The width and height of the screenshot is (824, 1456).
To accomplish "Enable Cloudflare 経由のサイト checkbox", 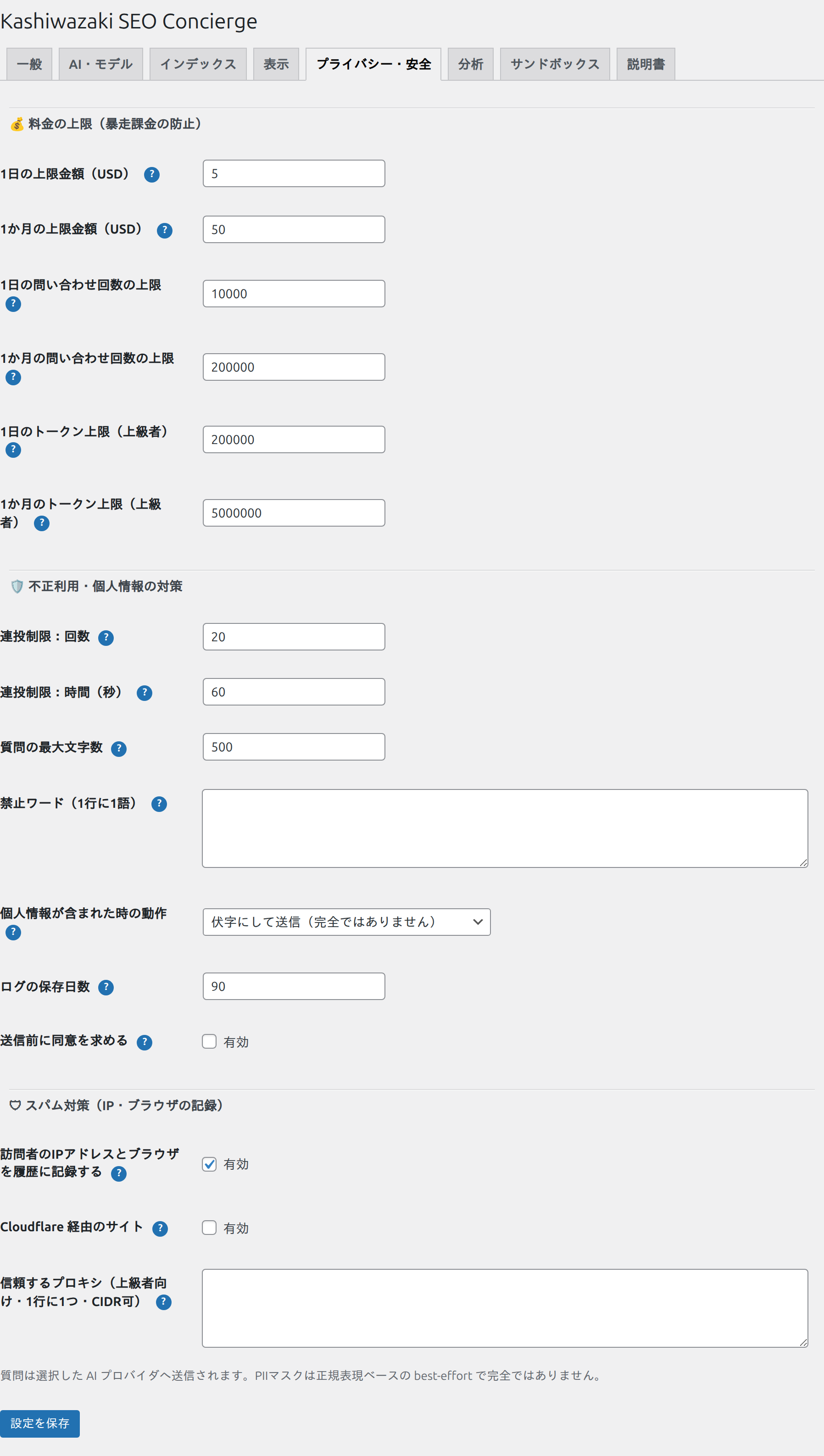I will tap(209, 1227).
